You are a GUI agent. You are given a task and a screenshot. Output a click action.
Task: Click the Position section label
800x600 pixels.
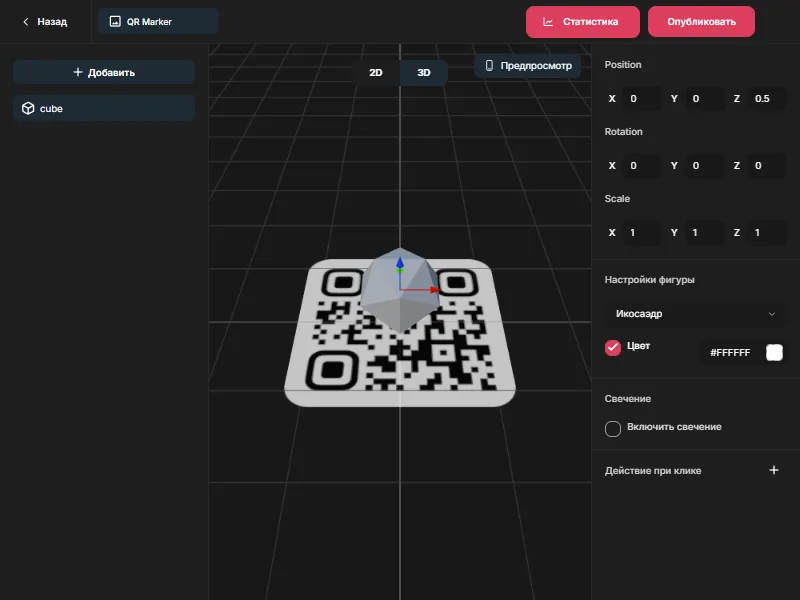622,65
